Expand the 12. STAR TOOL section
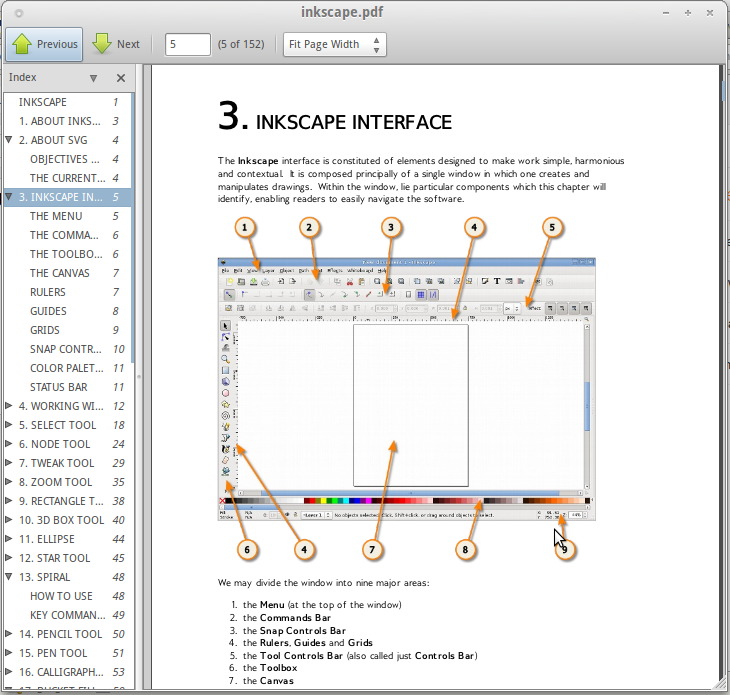Viewport: 730px width, 695px height. tap(9, 558)
